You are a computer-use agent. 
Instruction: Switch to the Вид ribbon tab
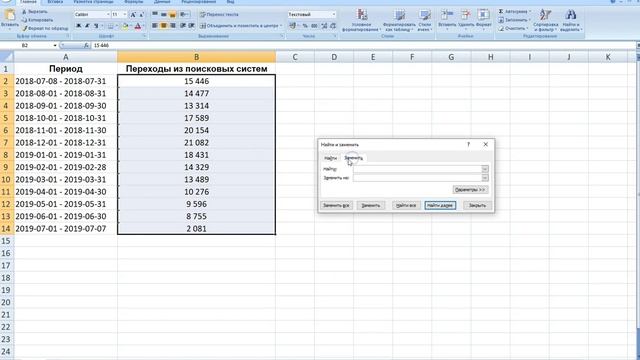click(230, 2)
